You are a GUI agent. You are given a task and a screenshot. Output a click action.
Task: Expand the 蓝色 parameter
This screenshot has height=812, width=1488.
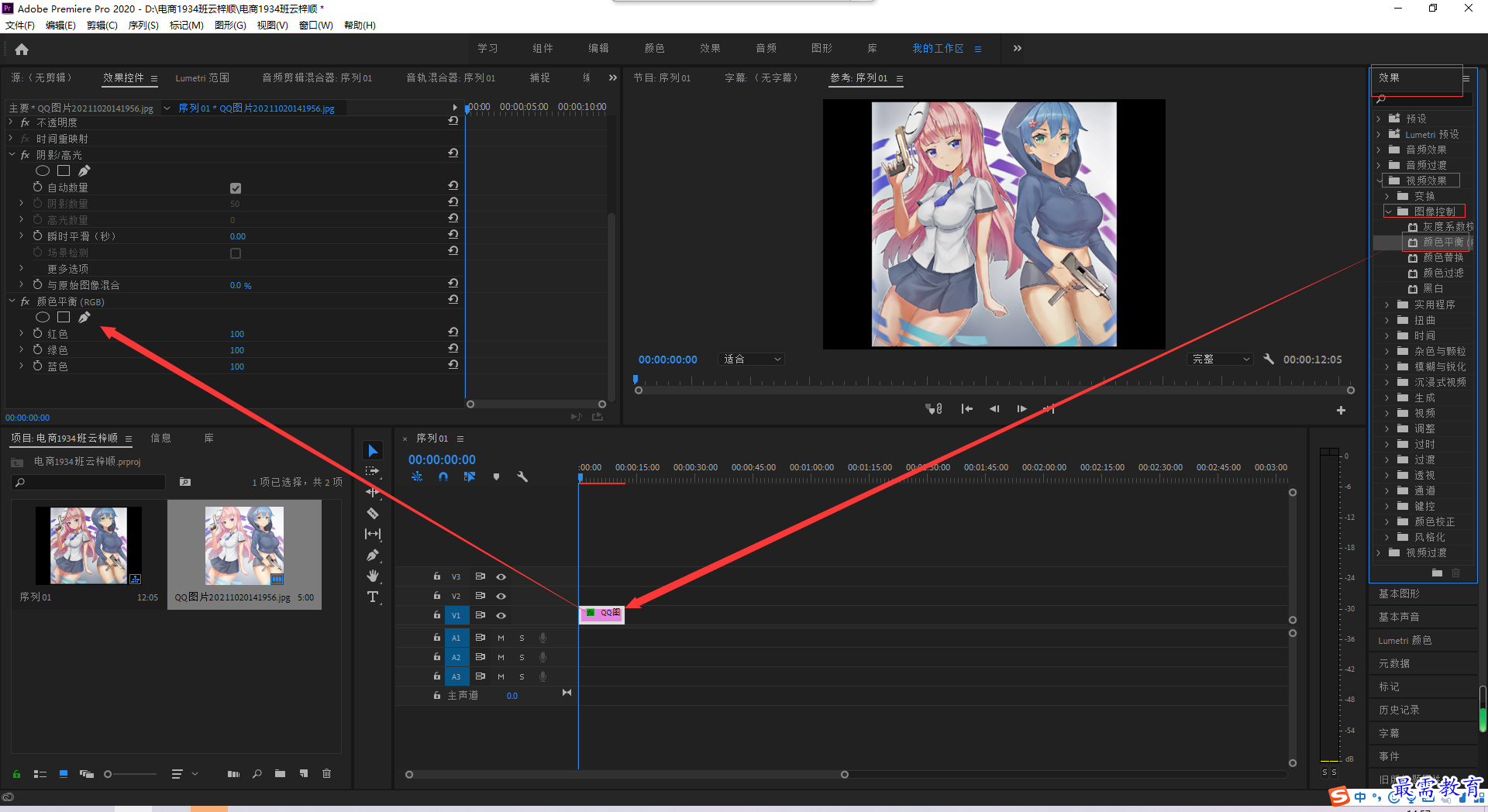coord(21,366)
